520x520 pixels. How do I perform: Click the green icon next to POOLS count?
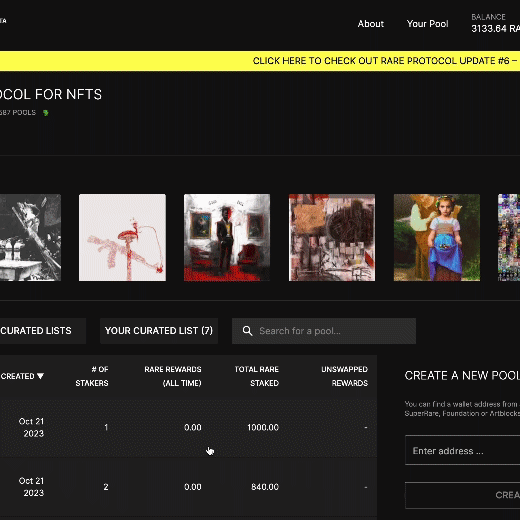click(46, 113)
